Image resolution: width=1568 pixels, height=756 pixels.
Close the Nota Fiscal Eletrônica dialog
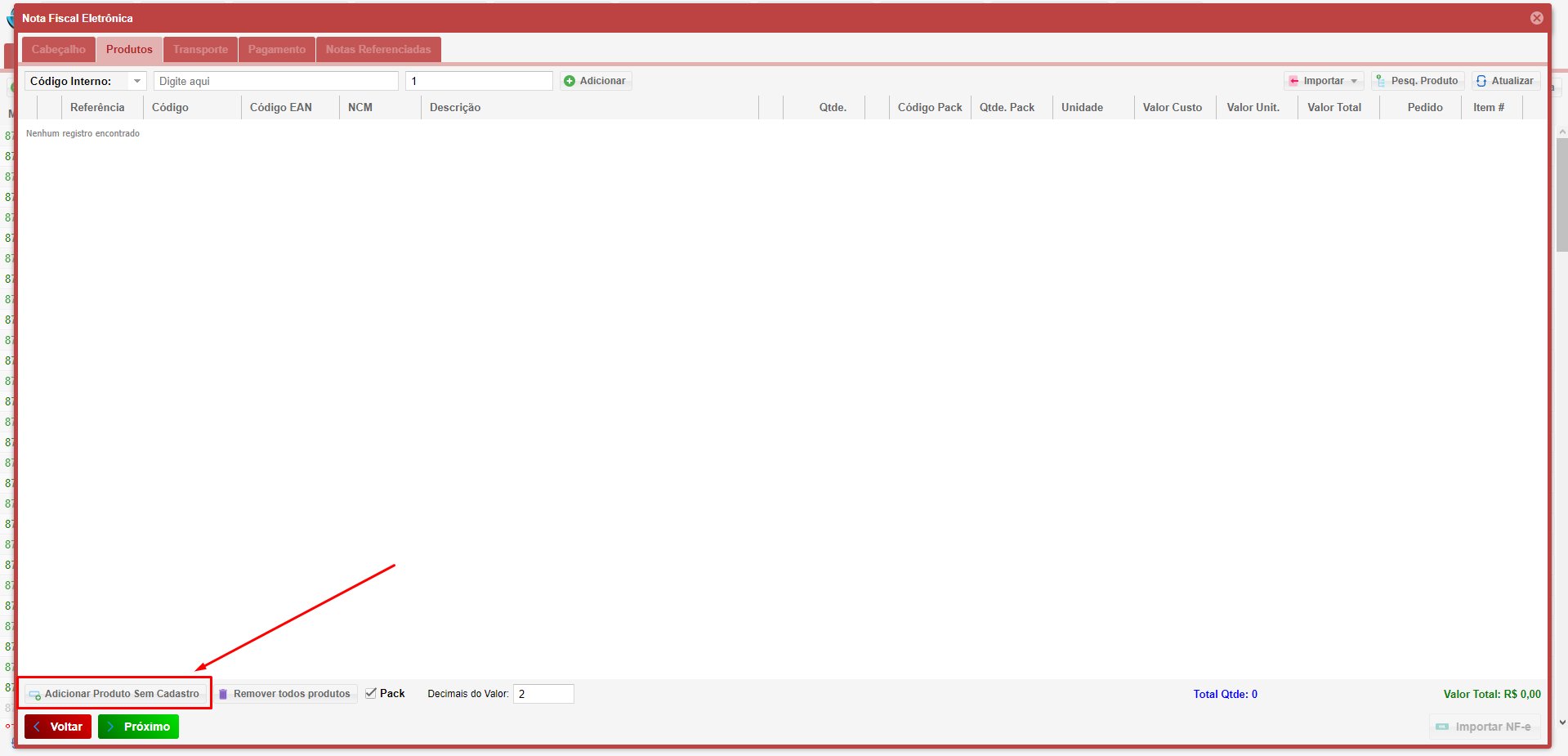tap(1536, 18)
